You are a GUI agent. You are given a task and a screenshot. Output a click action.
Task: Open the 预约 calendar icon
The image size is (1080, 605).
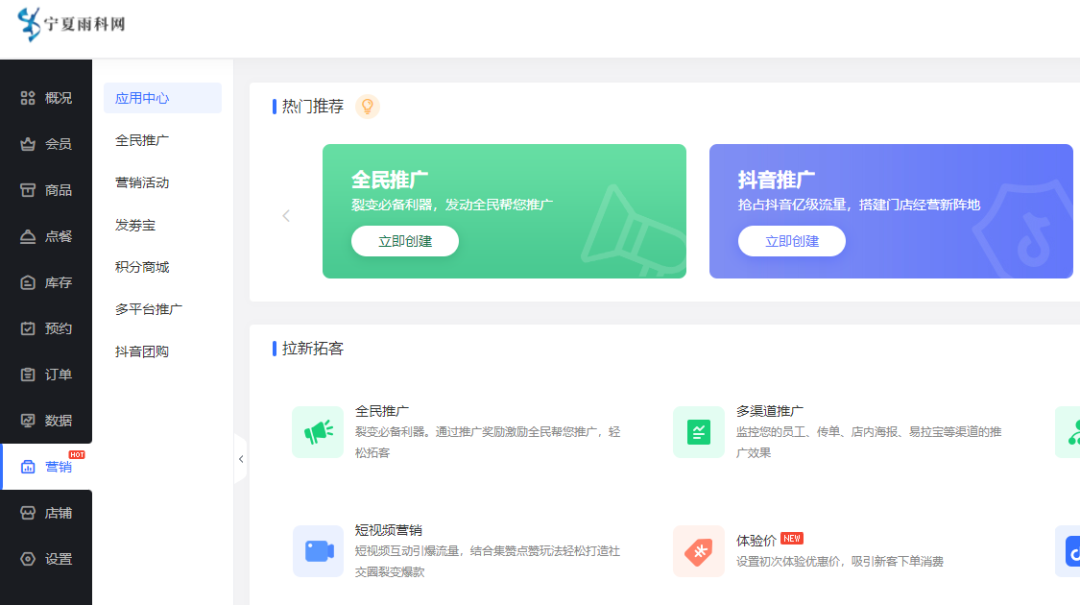click(x=28, y=329)
